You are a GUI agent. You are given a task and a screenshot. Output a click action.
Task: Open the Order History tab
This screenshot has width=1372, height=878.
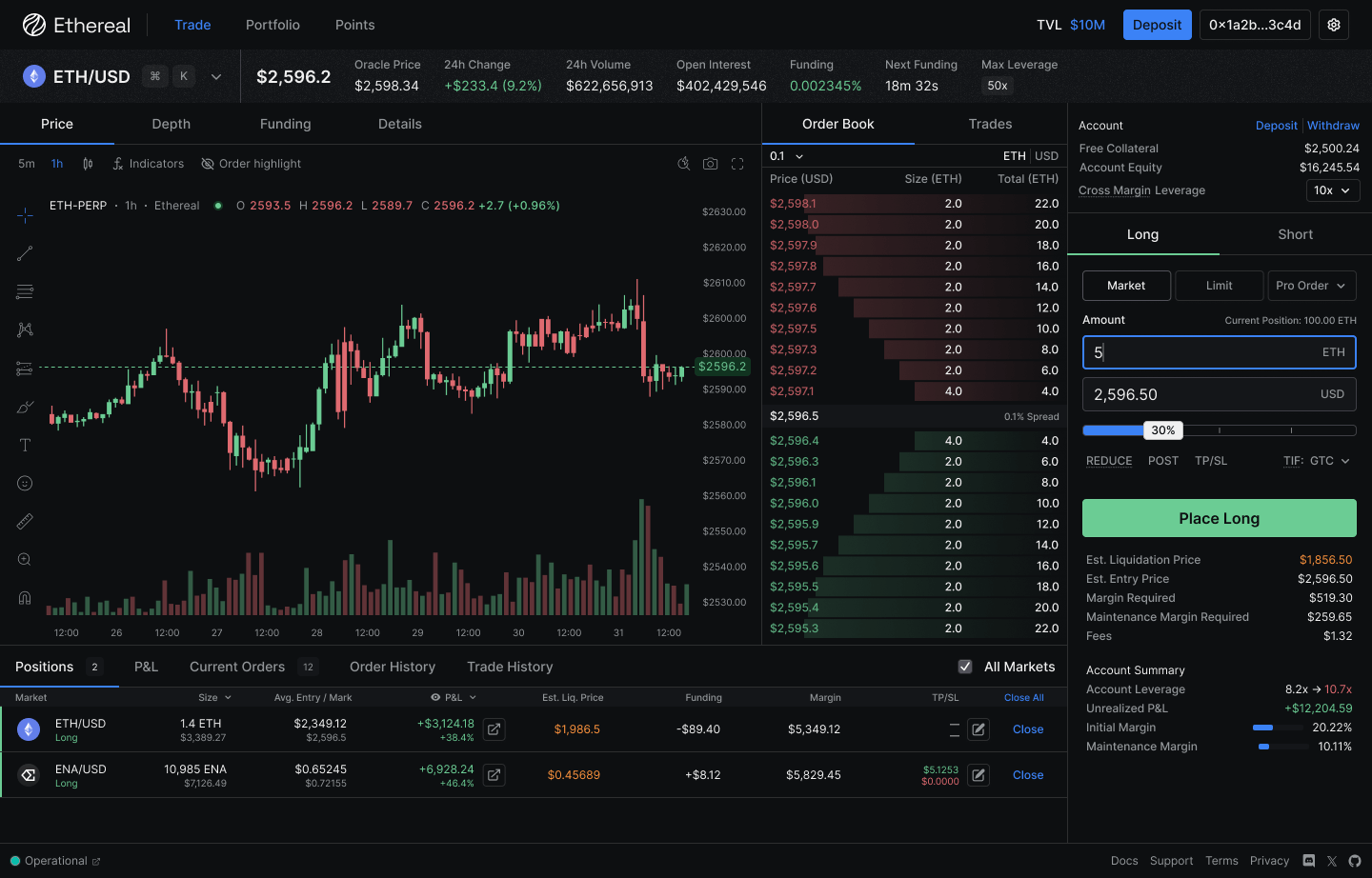click(393, 667)
